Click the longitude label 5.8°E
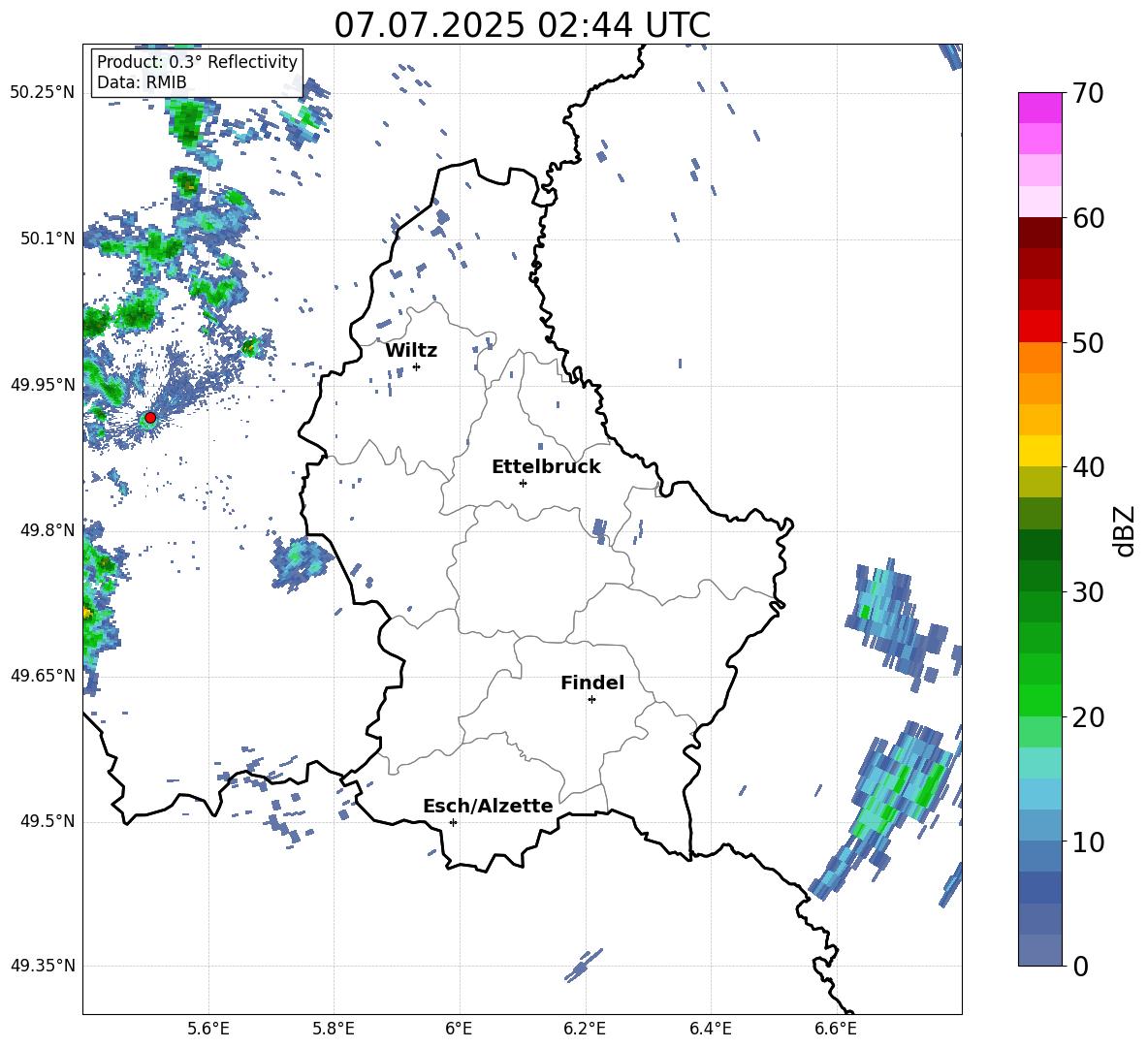The image size is (1148, 1048). pos(334,1029)
